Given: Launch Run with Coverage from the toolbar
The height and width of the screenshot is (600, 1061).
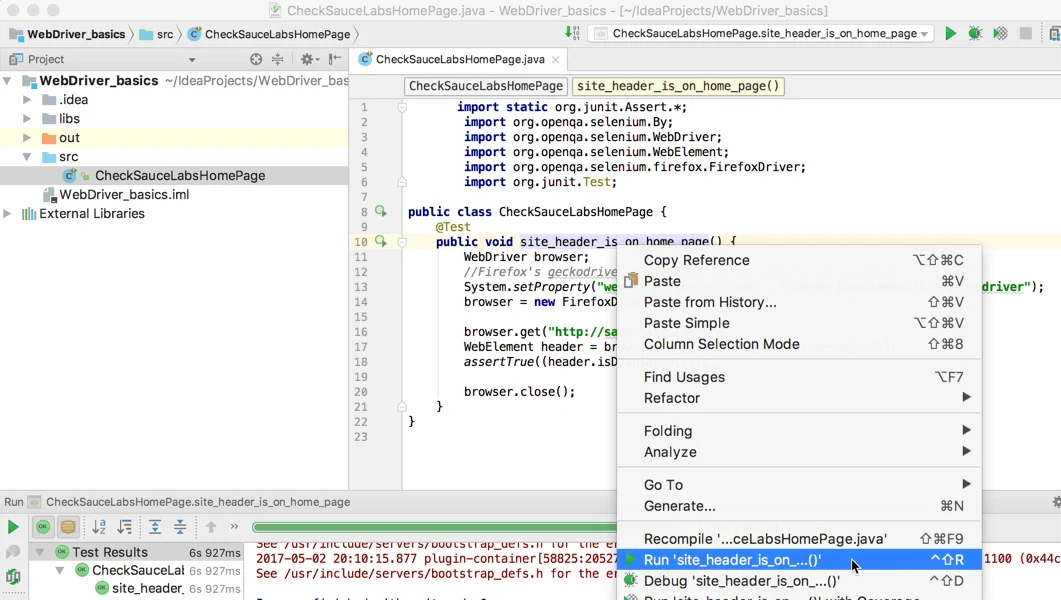Looking at the screenshot, I should 999,33.
